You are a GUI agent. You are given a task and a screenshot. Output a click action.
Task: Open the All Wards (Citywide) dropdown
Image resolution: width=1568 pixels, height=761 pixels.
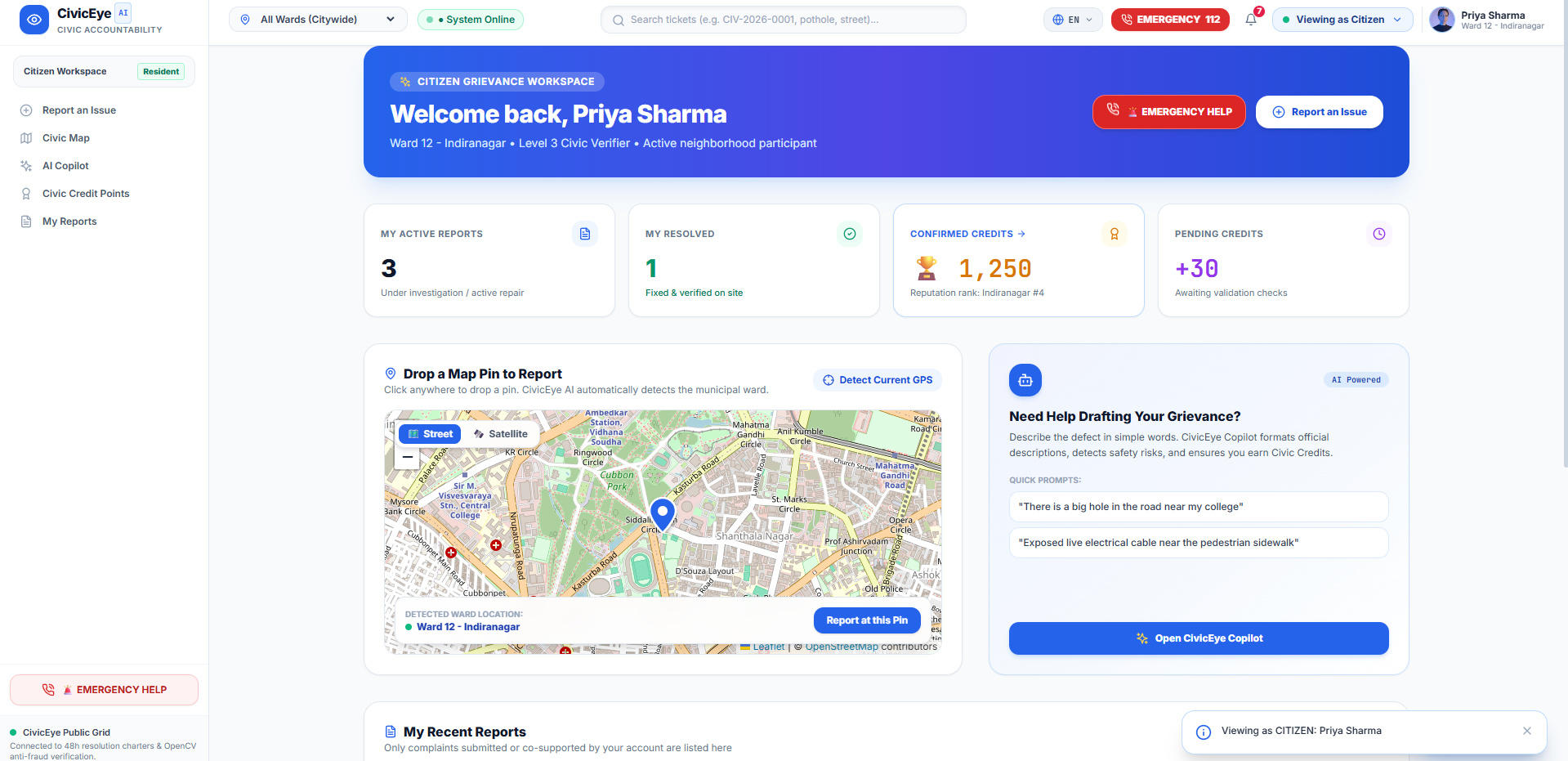point(318,20)
